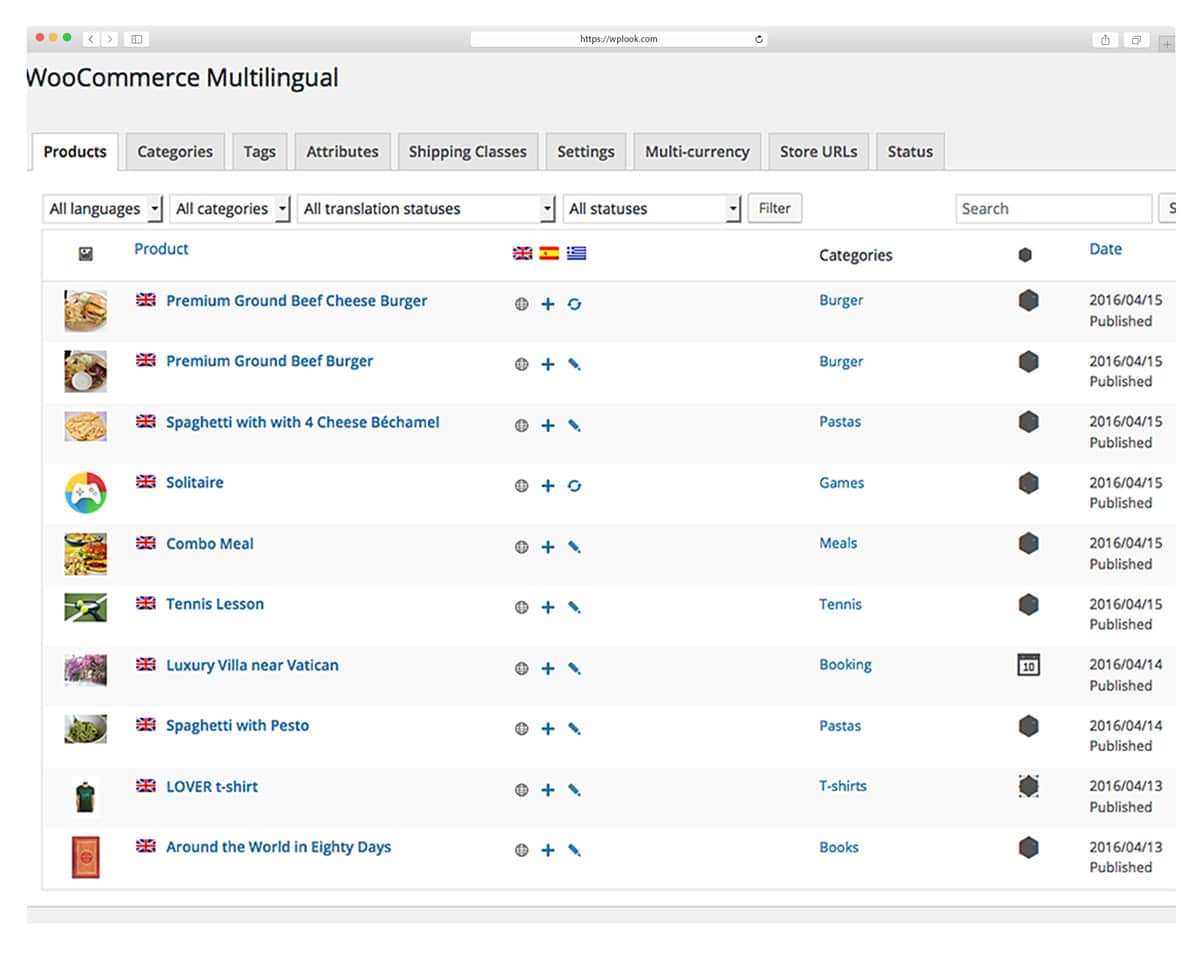This screenshot has width=1200, height=957.
Task: Sync translations for Solitaire
Action: [575, 486]
